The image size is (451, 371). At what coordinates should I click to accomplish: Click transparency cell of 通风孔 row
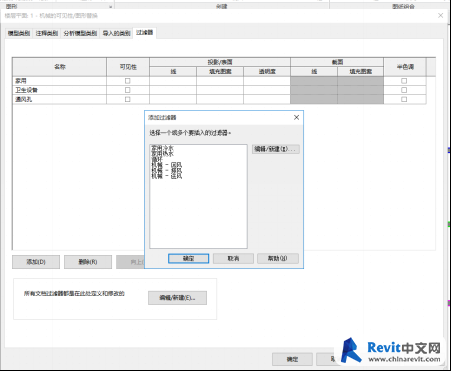pyautogui.click(x=267, y=99)
